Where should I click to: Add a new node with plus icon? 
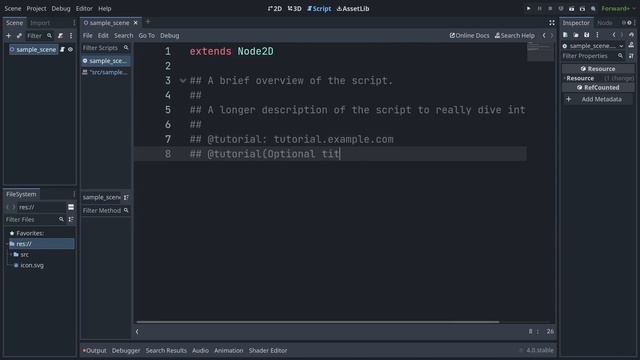pos(9,36)
